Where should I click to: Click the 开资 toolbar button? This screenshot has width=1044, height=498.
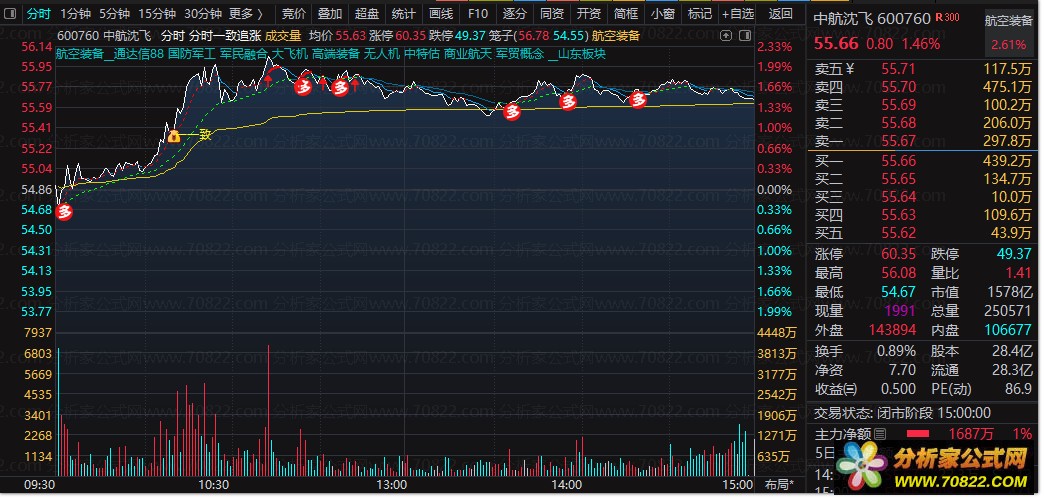click(589, 13)
